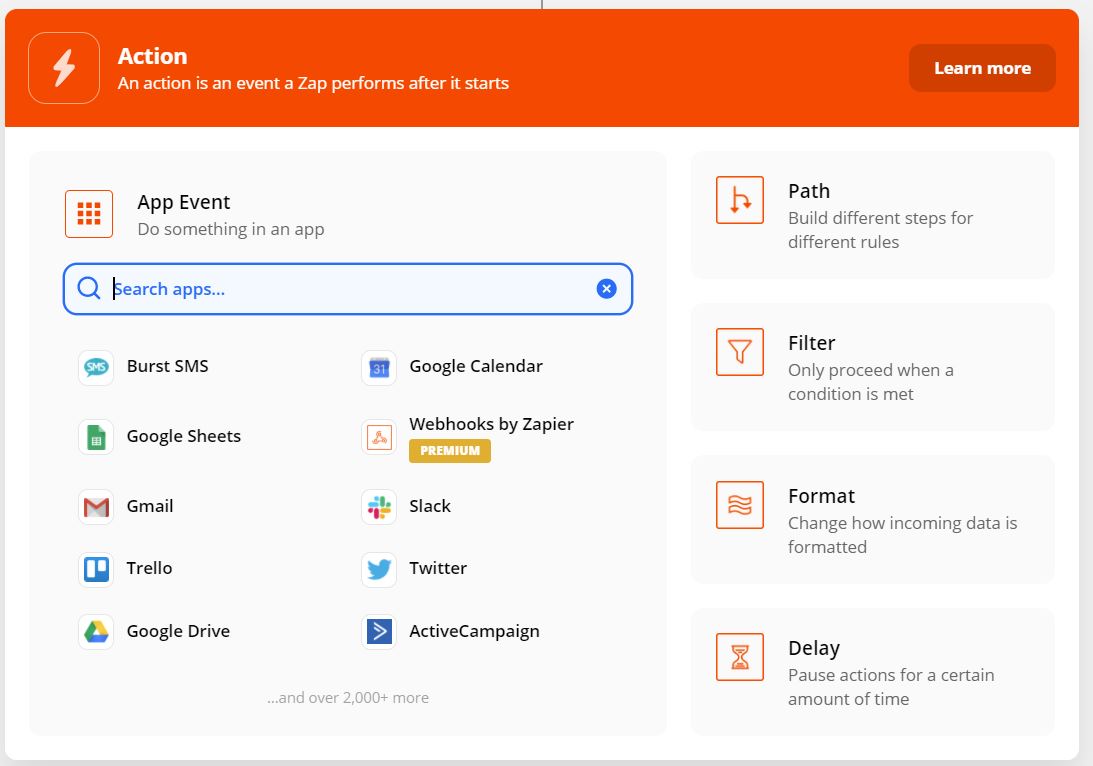Click the Format option title
This screenshot has width=1093, height=766.
(821, 496)
